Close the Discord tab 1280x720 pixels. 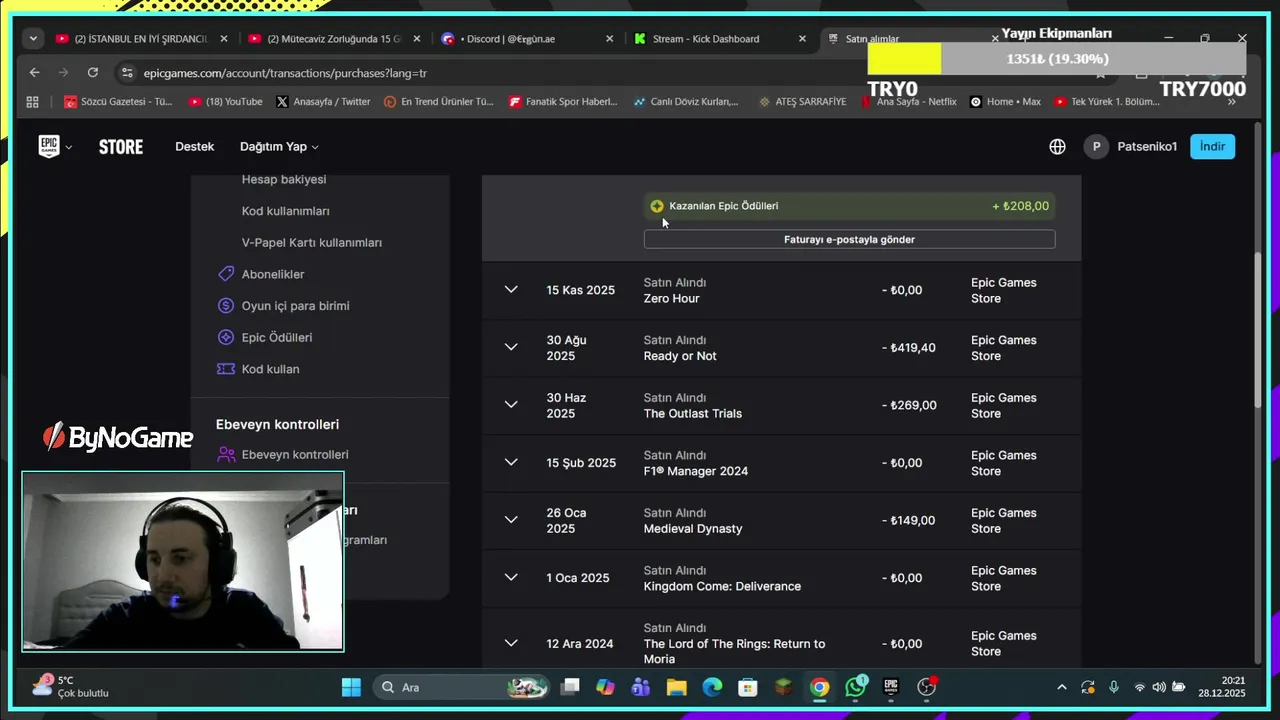[x=610, y=39]
